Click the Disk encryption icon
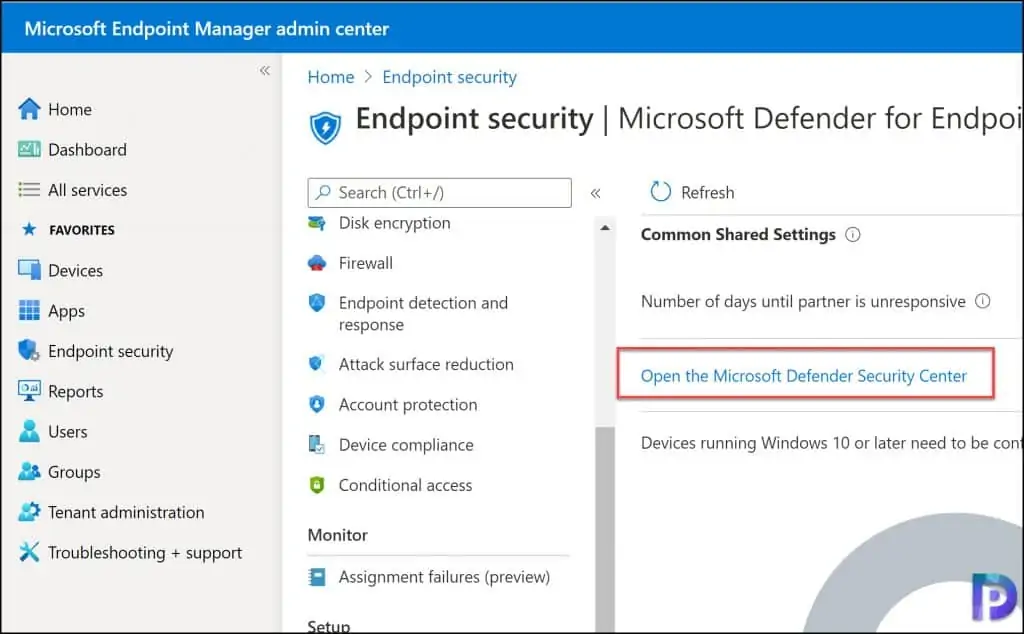Screen dimensions: 1024x634 pos(317,223)
